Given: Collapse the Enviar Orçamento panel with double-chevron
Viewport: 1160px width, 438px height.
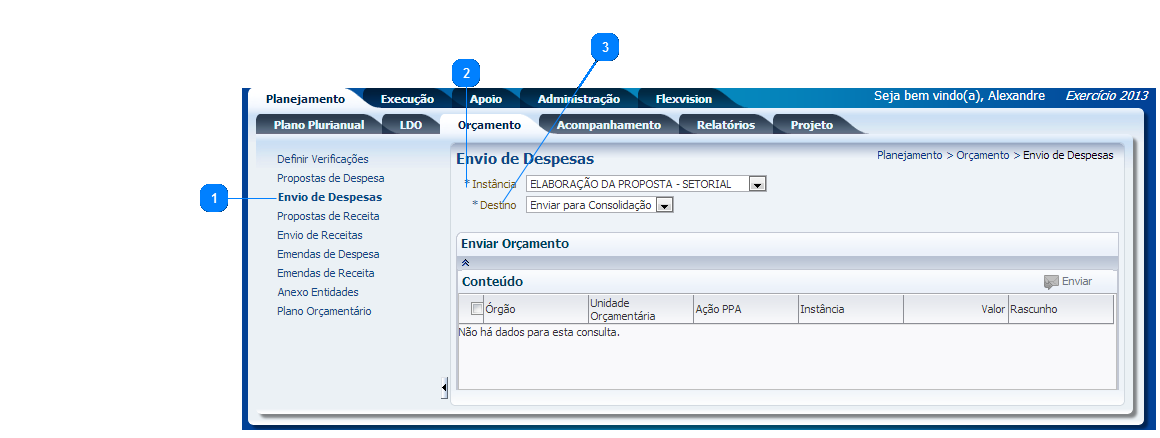Looking at the screenshot, I should point(465,262).
